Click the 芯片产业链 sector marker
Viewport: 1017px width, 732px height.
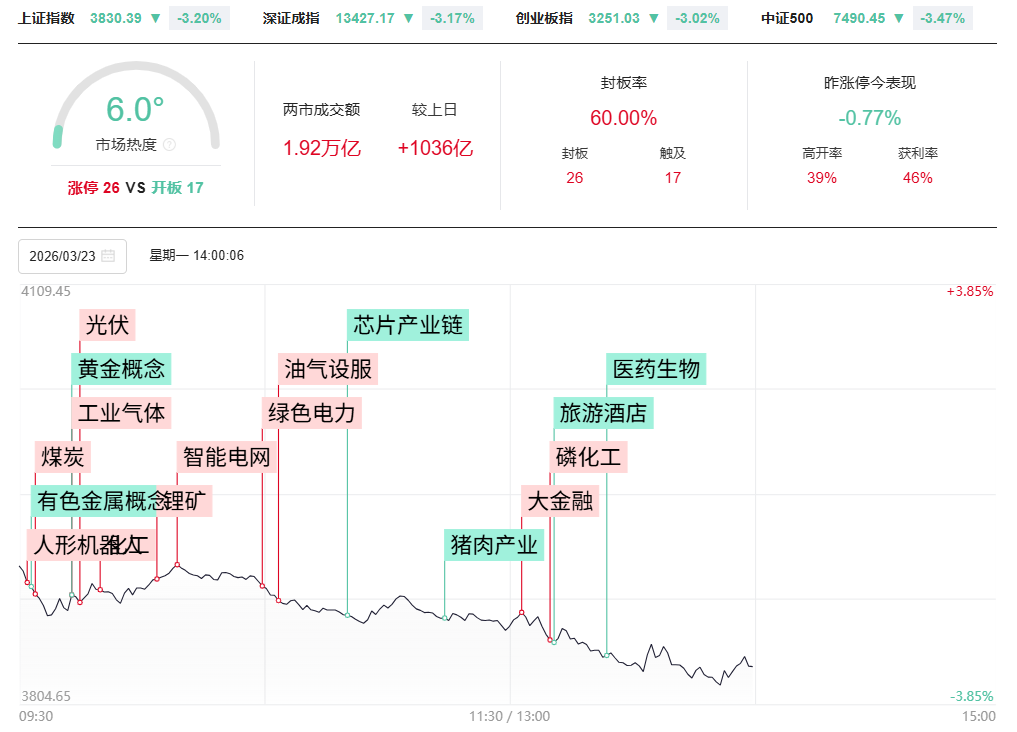(409, 325)
